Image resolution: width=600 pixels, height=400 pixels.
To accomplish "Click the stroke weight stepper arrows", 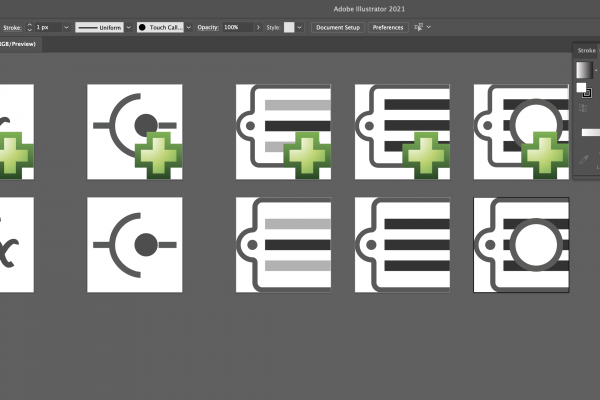I will pyautogui.click(x=29, y=27).
